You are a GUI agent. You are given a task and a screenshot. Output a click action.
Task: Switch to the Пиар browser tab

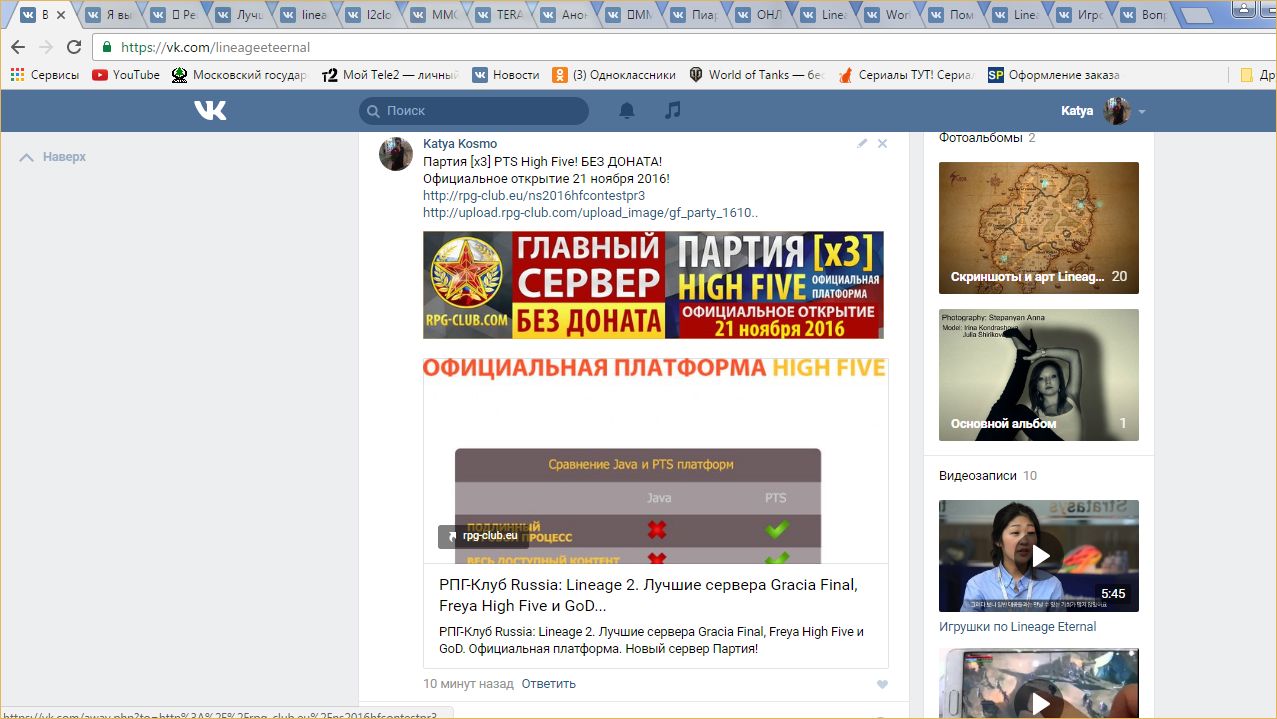click(694, 15)
